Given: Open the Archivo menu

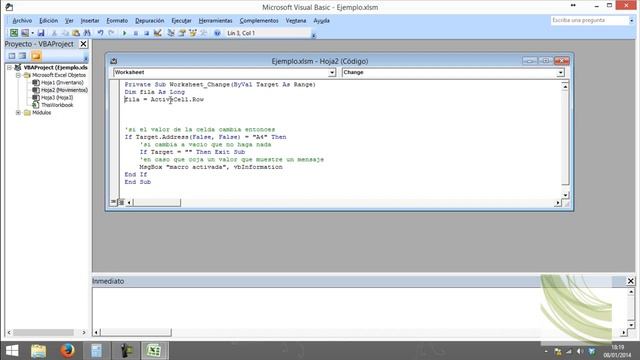Looking at the screenshot, I should pyautogui.click(x=22, y=20).
